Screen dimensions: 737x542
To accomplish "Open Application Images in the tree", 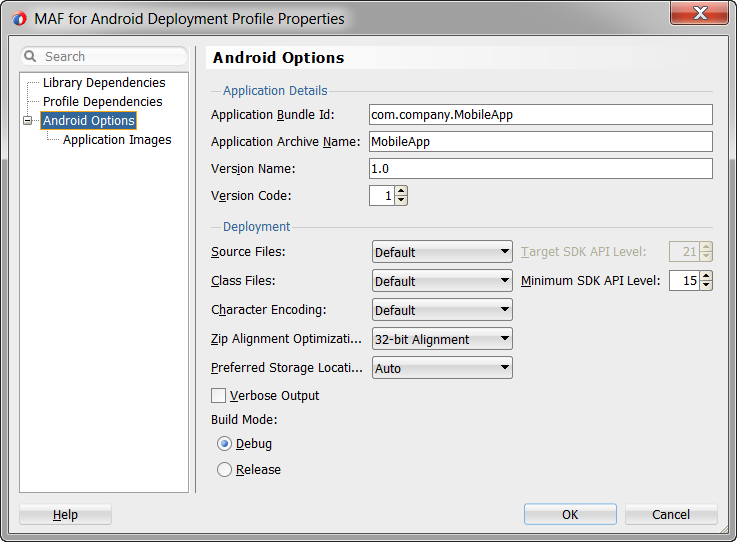I will click(117, 140).
